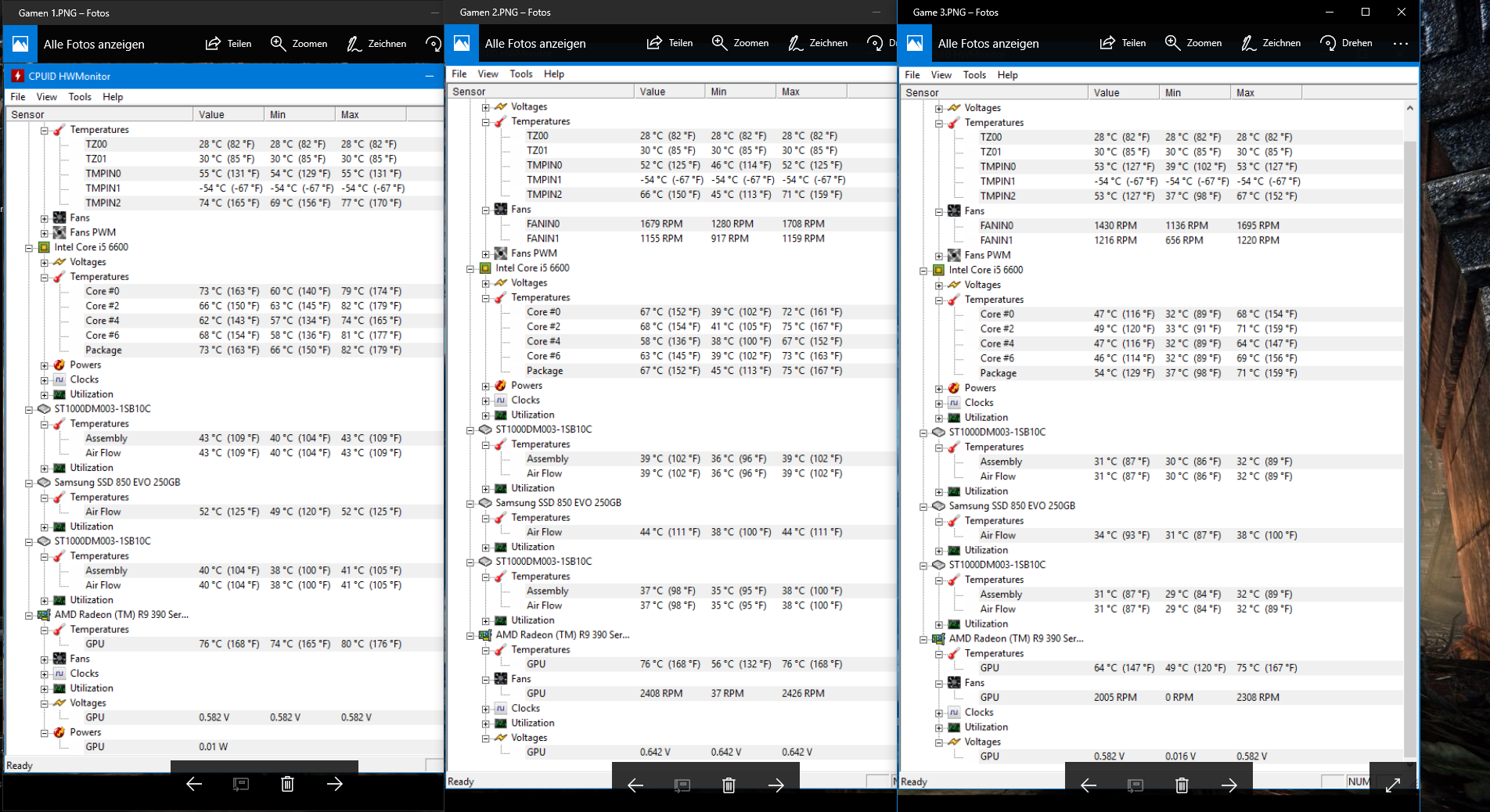Open more options ellipsis in Game 3 window

[x=1401, y=43]
